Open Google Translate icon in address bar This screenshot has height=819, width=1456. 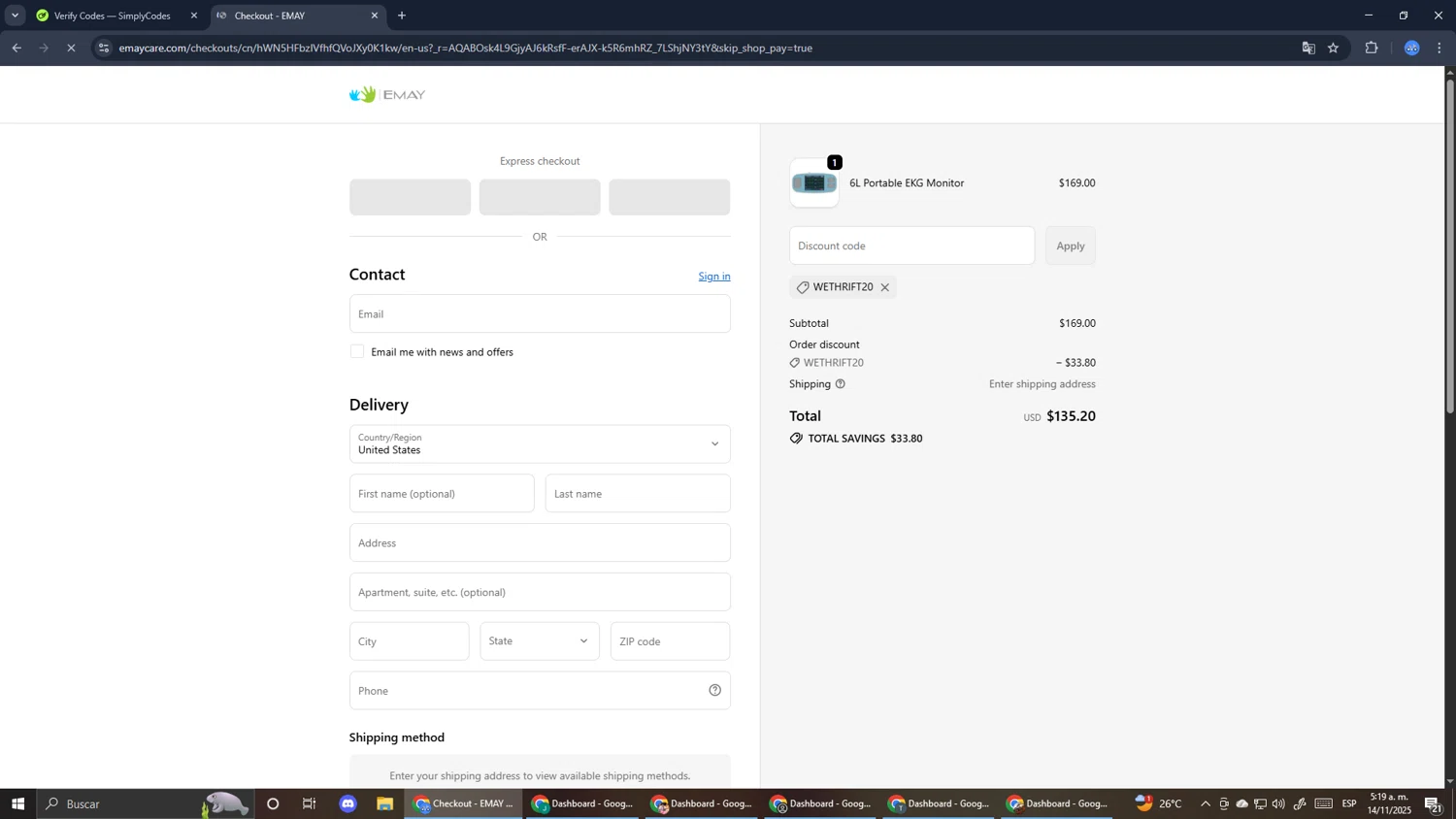point(1308,48)
